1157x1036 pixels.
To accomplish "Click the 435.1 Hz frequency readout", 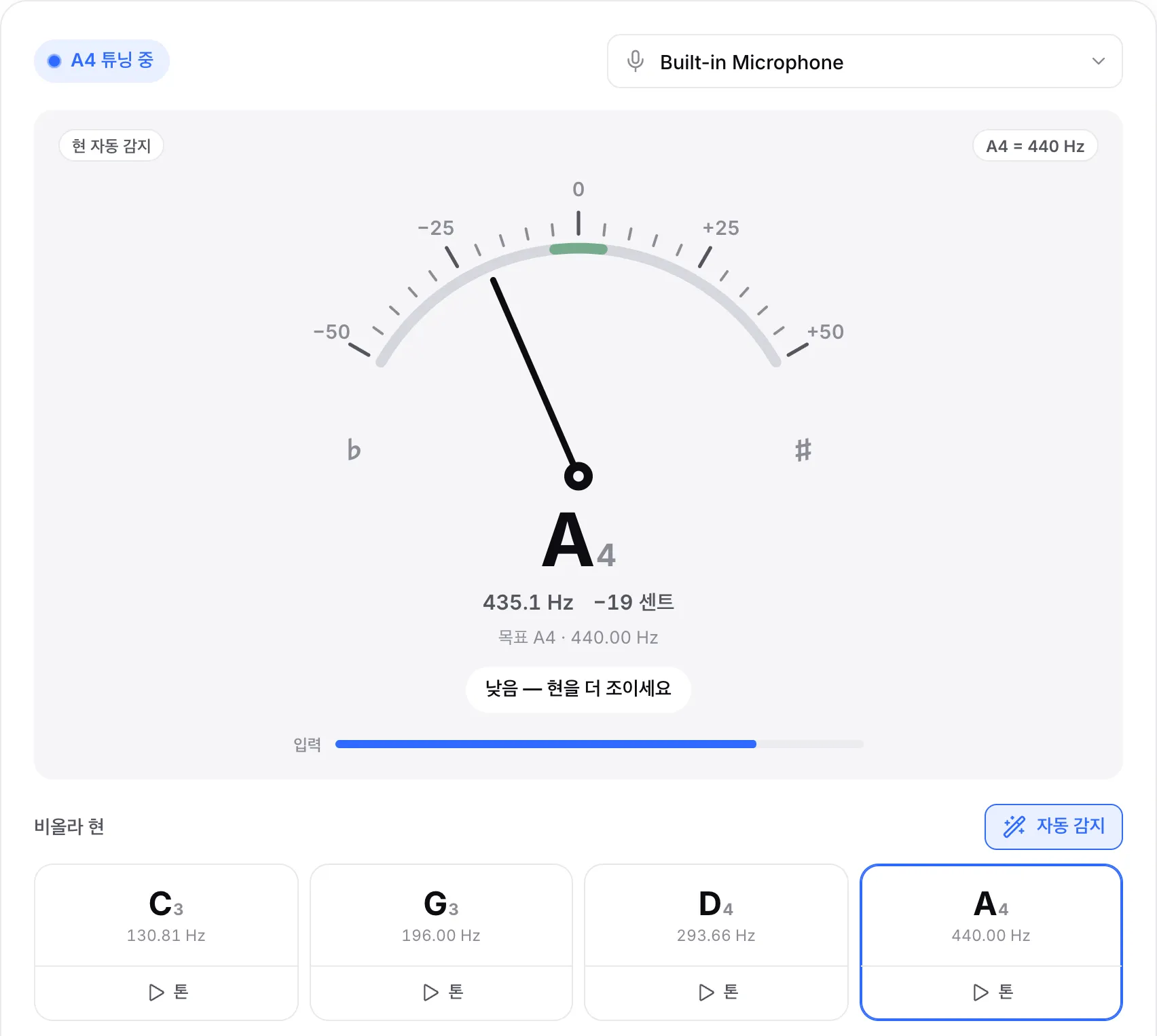I will click(528, 602).
